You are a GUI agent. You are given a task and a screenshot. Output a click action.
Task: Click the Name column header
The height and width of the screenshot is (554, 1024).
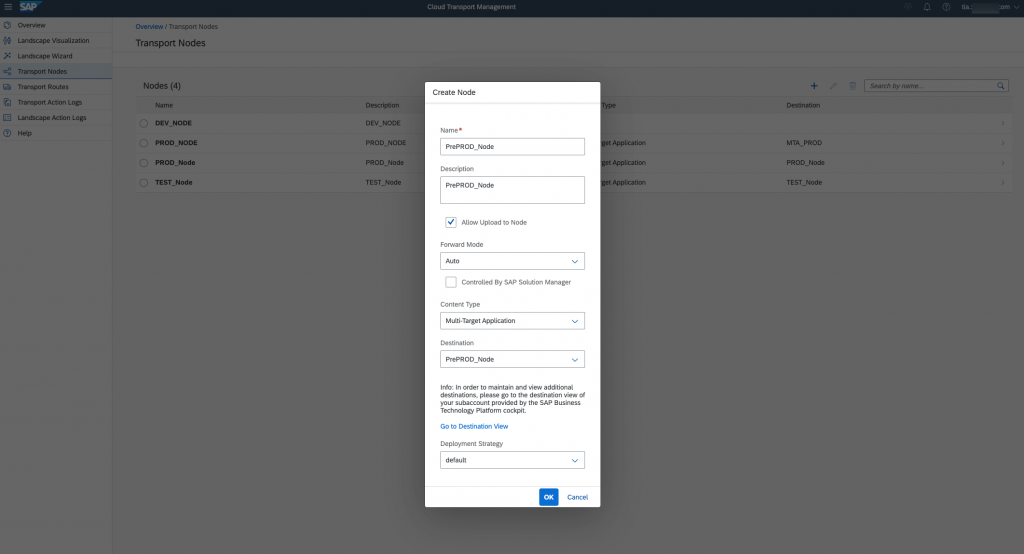point(164,105)
